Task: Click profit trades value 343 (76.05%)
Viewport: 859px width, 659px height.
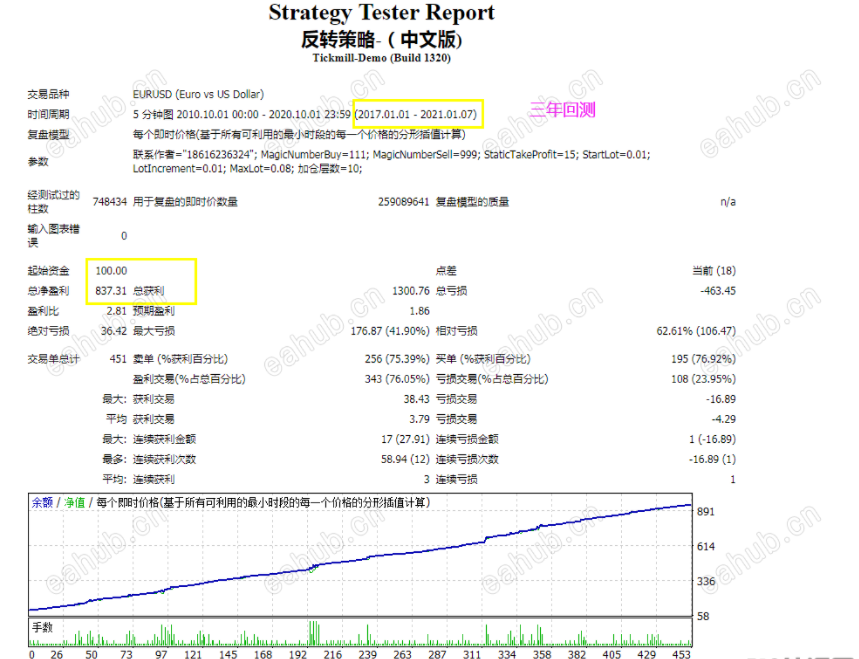Action: pyautogui.click(x=397, y=379)
